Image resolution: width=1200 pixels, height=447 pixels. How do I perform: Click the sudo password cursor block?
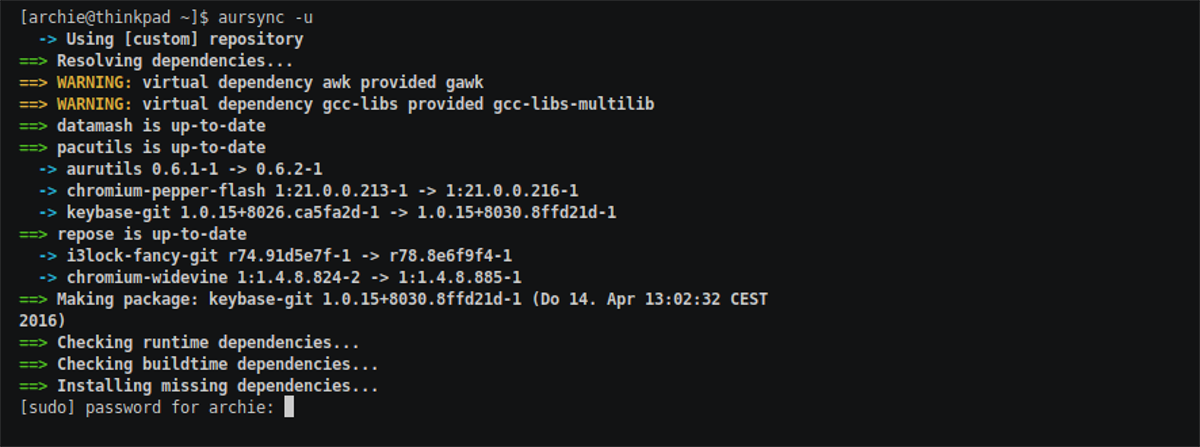(x=288, y=407)
